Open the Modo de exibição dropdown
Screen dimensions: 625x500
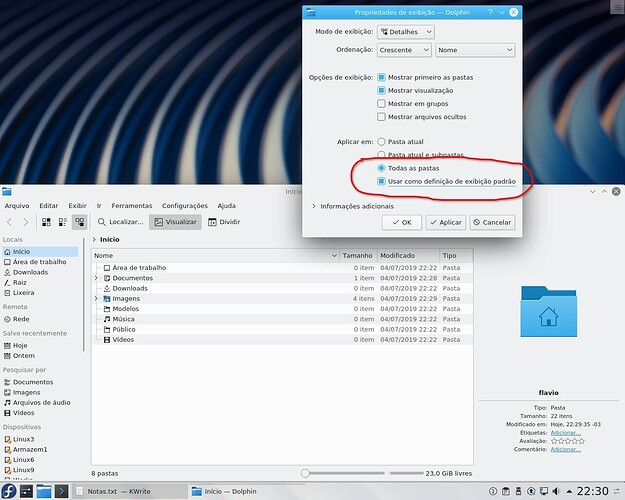coord(404,32)
